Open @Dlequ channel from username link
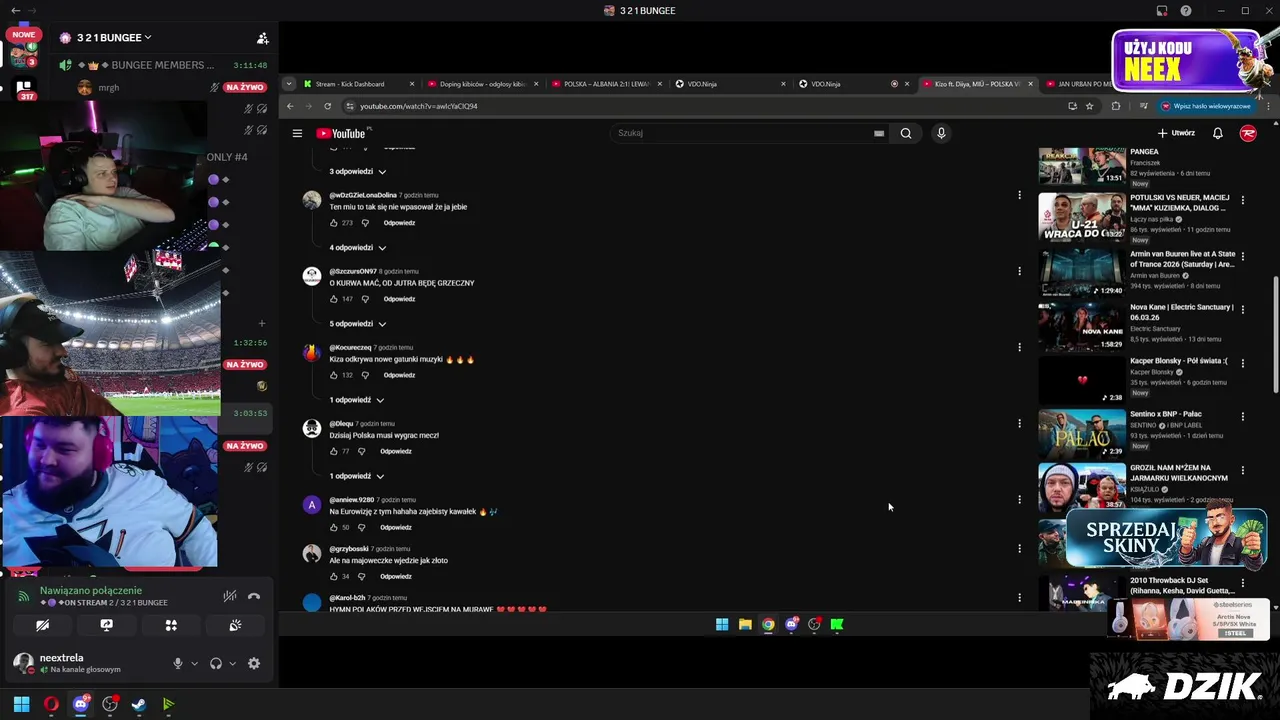The image size is (1280, 720). [x=341, y=423]
